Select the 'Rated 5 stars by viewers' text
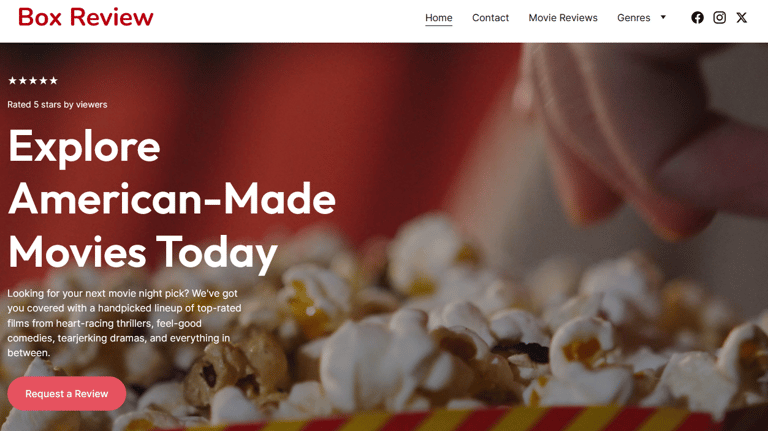The image size is (768, 431). click(57, 104)
